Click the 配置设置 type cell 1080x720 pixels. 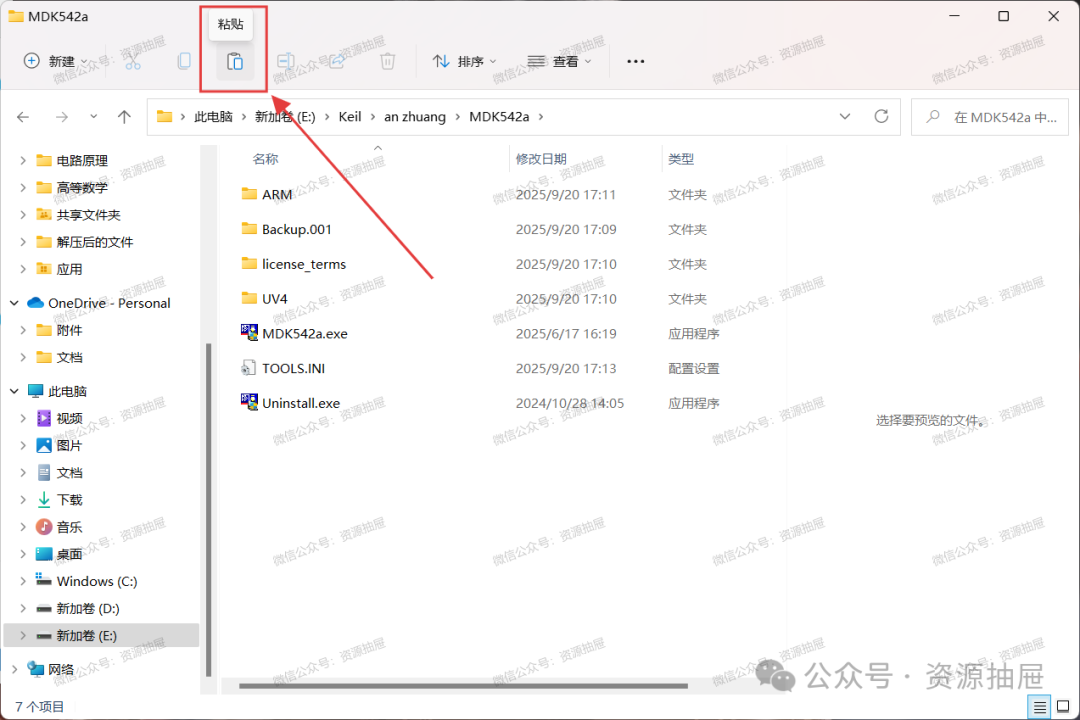[x=694, y=369]
